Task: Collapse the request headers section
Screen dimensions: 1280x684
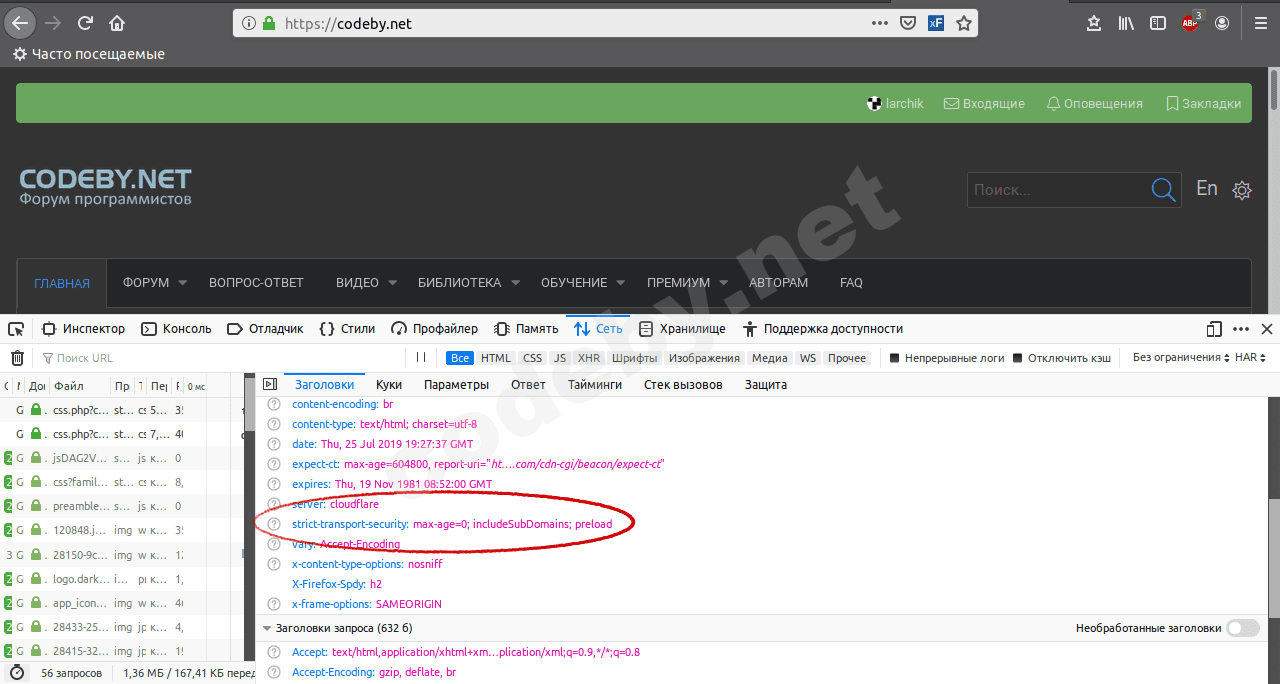Action: click(267, 628)
